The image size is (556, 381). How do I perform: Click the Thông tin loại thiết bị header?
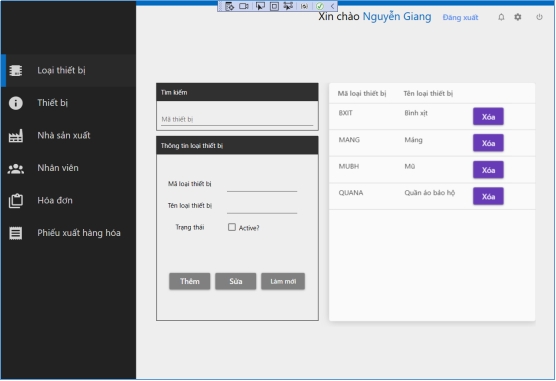coord(237,146)
